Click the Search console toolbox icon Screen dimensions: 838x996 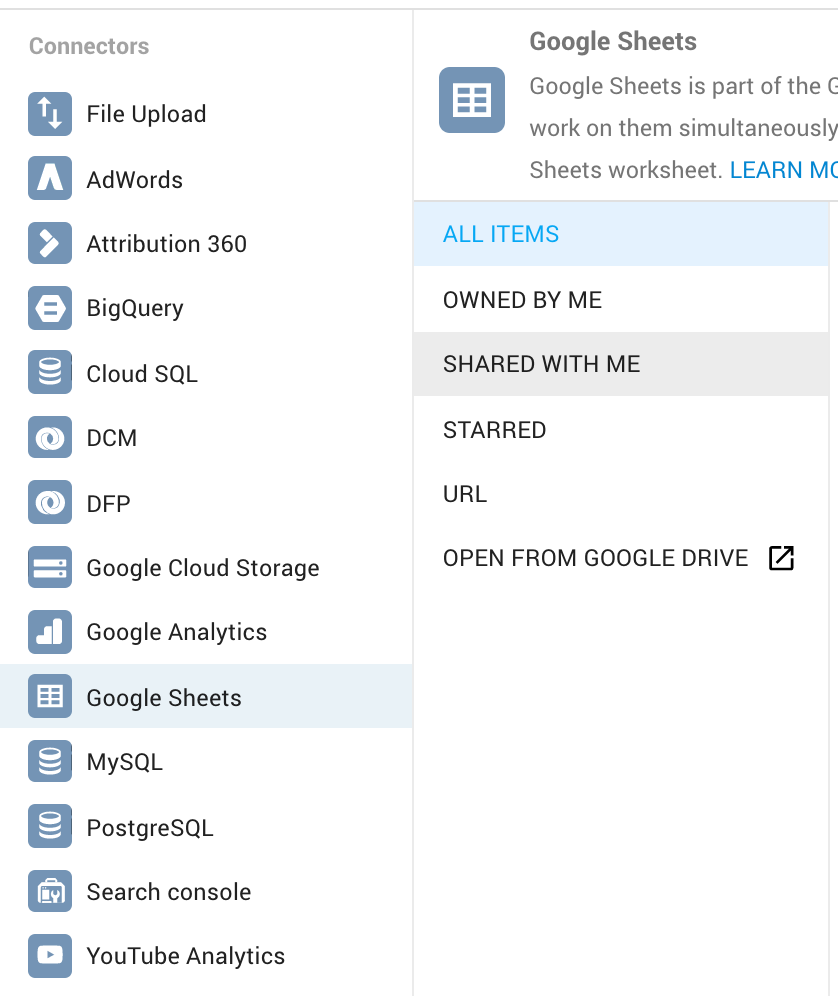pyautogui.click(x=50, y=891)
